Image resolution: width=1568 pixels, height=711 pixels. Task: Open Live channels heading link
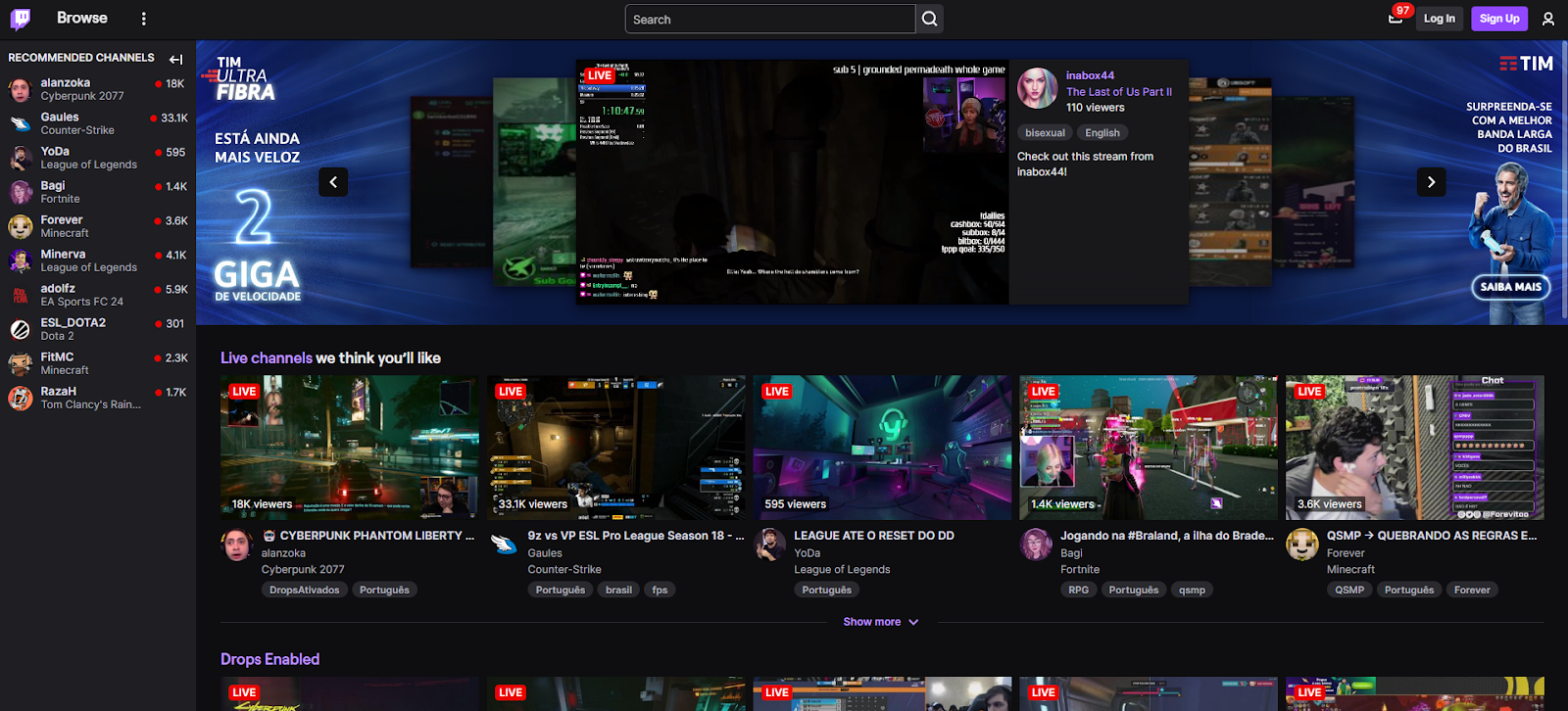[267, 358]
